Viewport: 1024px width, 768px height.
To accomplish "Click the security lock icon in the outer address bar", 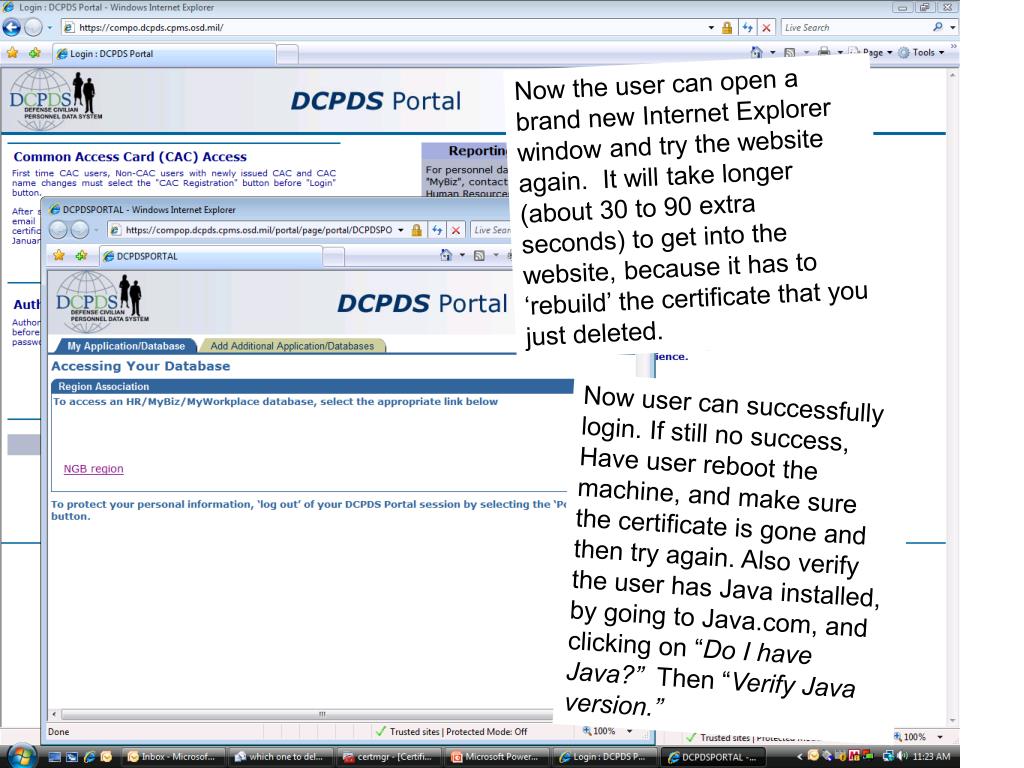I will (741, 28).
